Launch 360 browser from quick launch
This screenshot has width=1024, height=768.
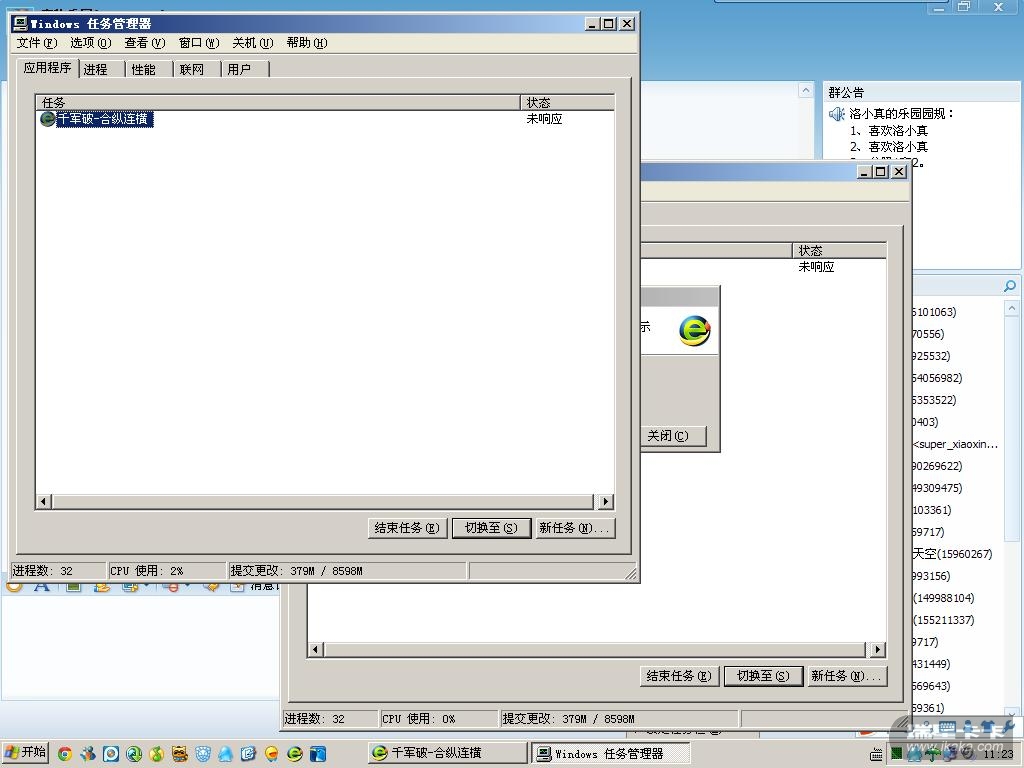(x=295, y=754)
